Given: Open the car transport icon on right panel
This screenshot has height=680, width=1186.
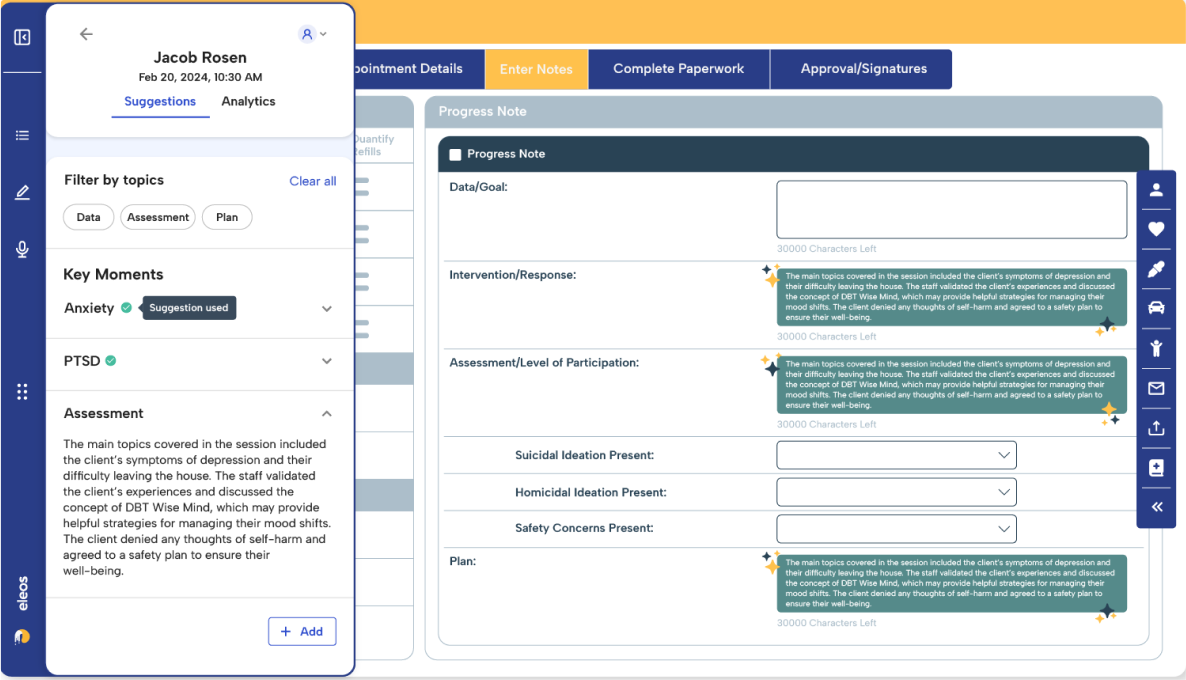Looking at the screenshot, I should click(1155, 308).
